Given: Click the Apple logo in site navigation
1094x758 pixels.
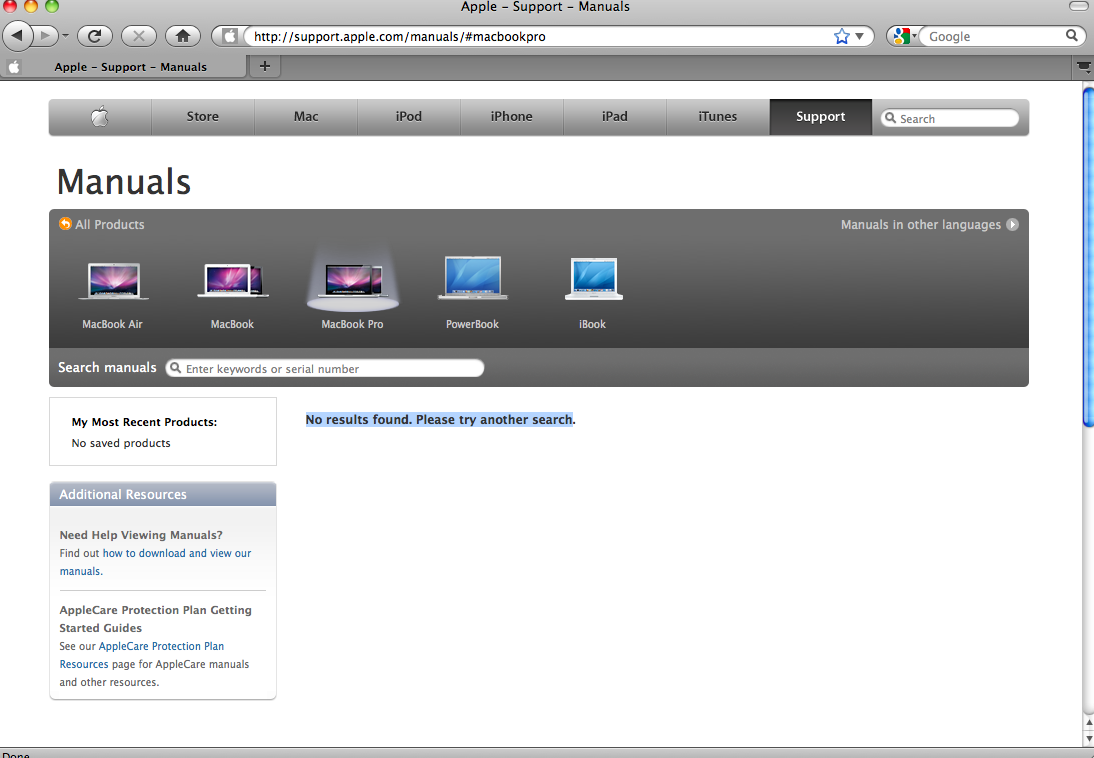Looking at the screenshot, I should click(100, 117).
